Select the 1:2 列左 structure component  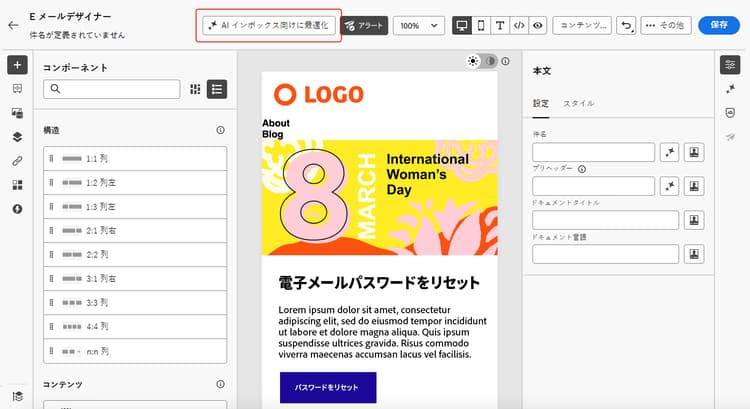point(135,182)
